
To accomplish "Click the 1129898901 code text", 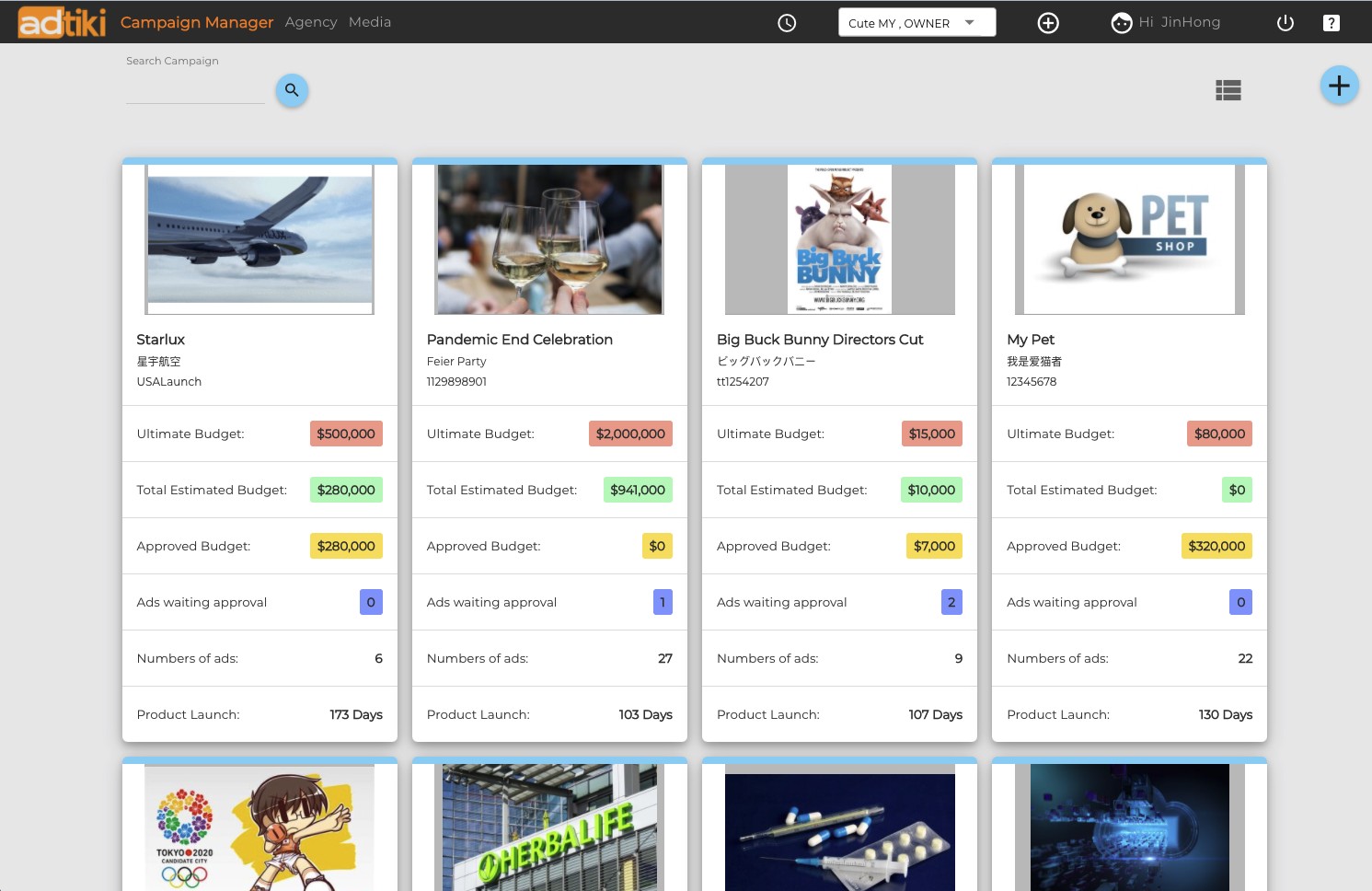I will point(456,381).
